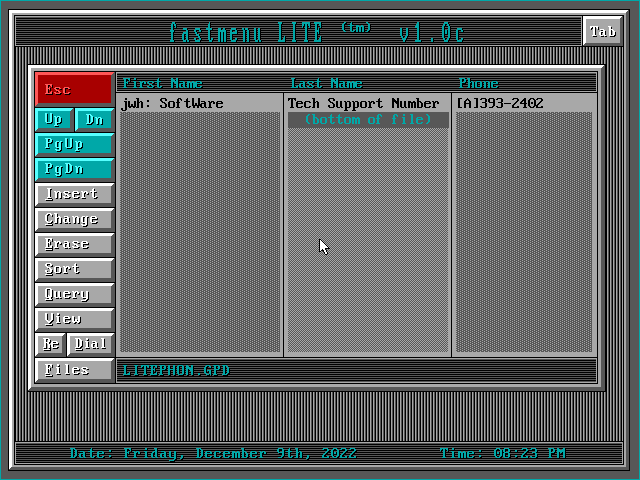This screenshot has width=640, height=480.
Task: Click the Tab button at top right
Action: click(x=603, y=31)
